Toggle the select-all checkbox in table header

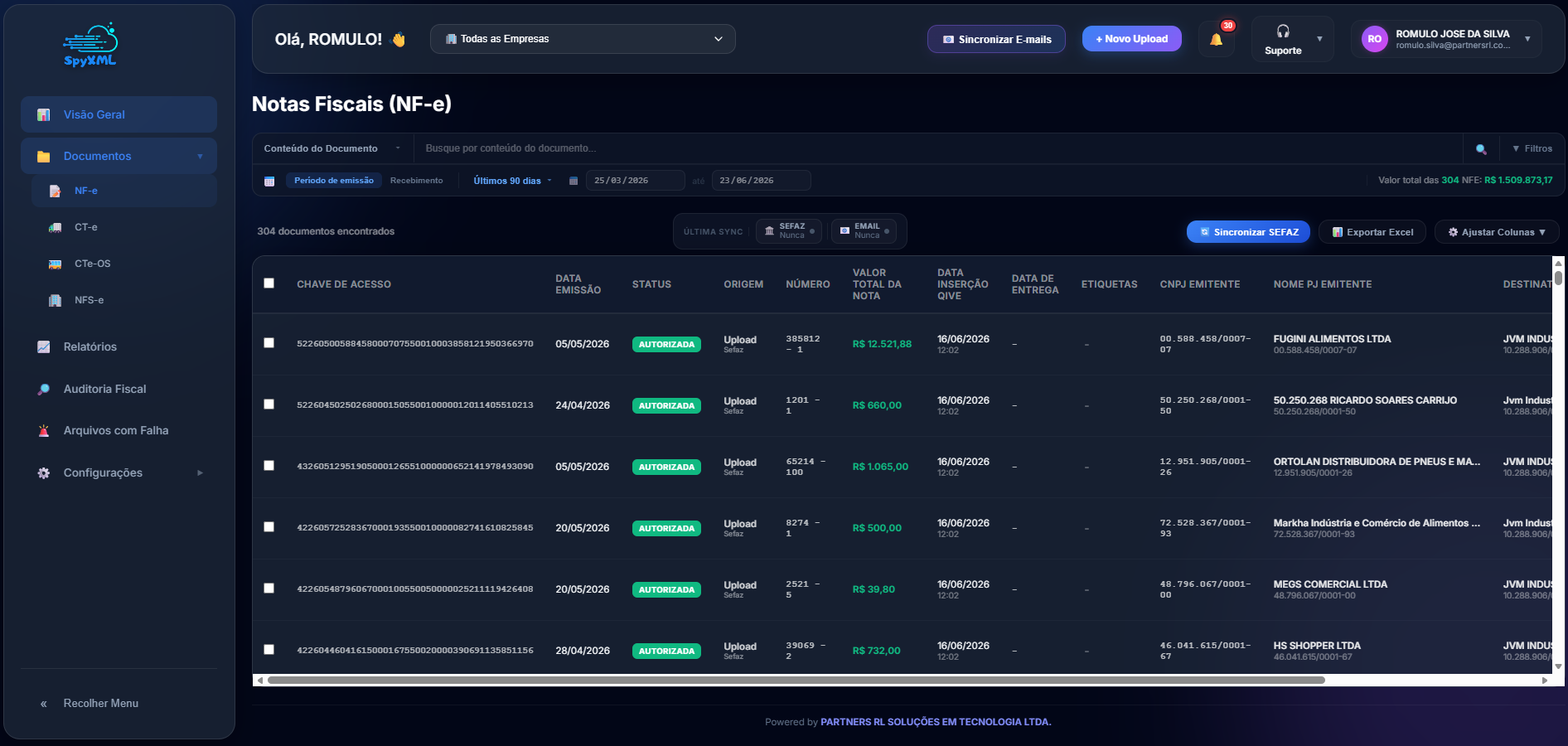click(x=269, y=283)
